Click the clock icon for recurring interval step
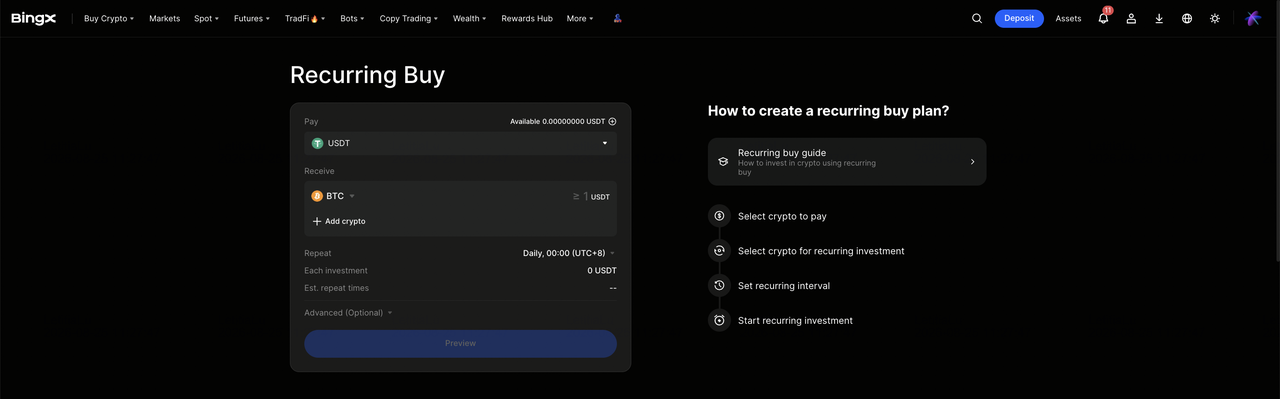Screen dimensions: 1280x399 [x=718, y=285]
